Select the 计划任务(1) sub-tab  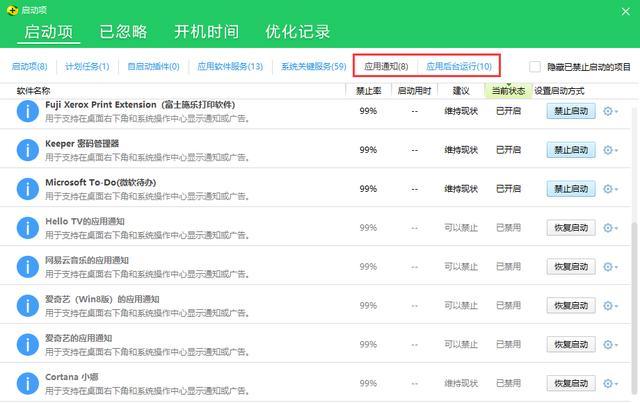pos(87,66)
